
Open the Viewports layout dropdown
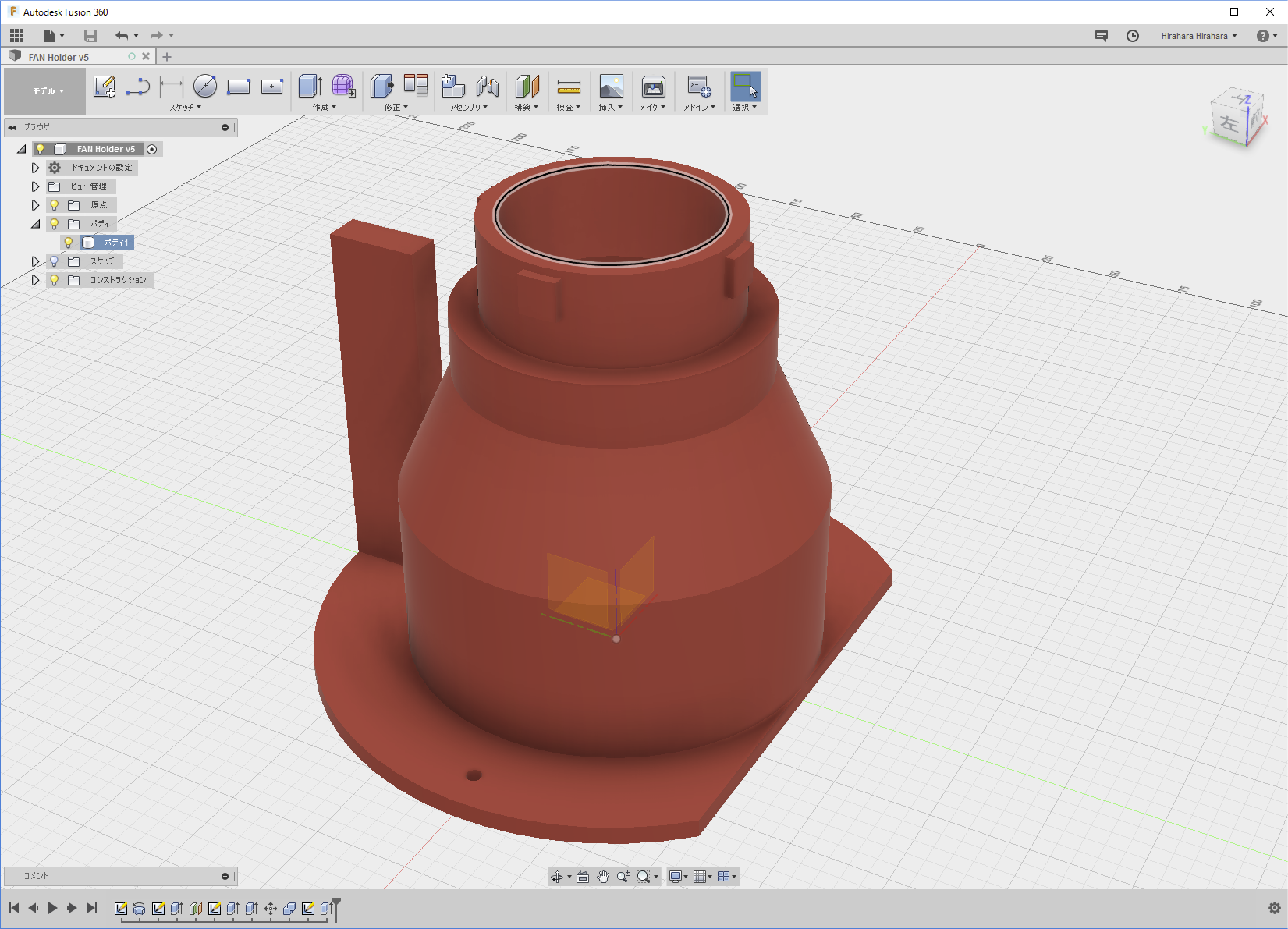(727, 877)
